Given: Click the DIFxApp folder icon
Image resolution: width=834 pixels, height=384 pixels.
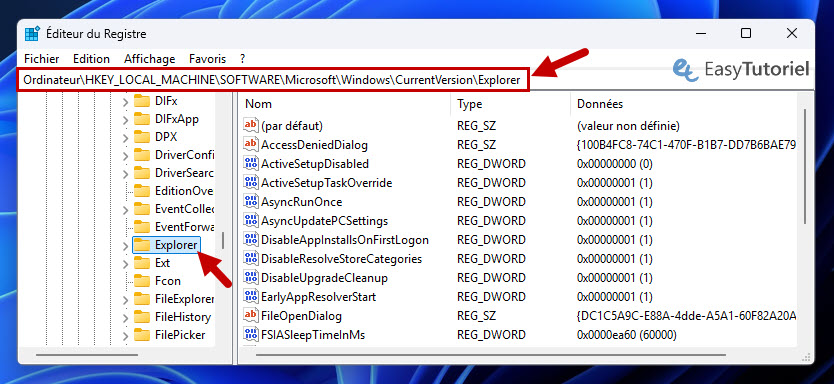Looking at the screenshot, I should pyautogui.click(x=141, y=119).
